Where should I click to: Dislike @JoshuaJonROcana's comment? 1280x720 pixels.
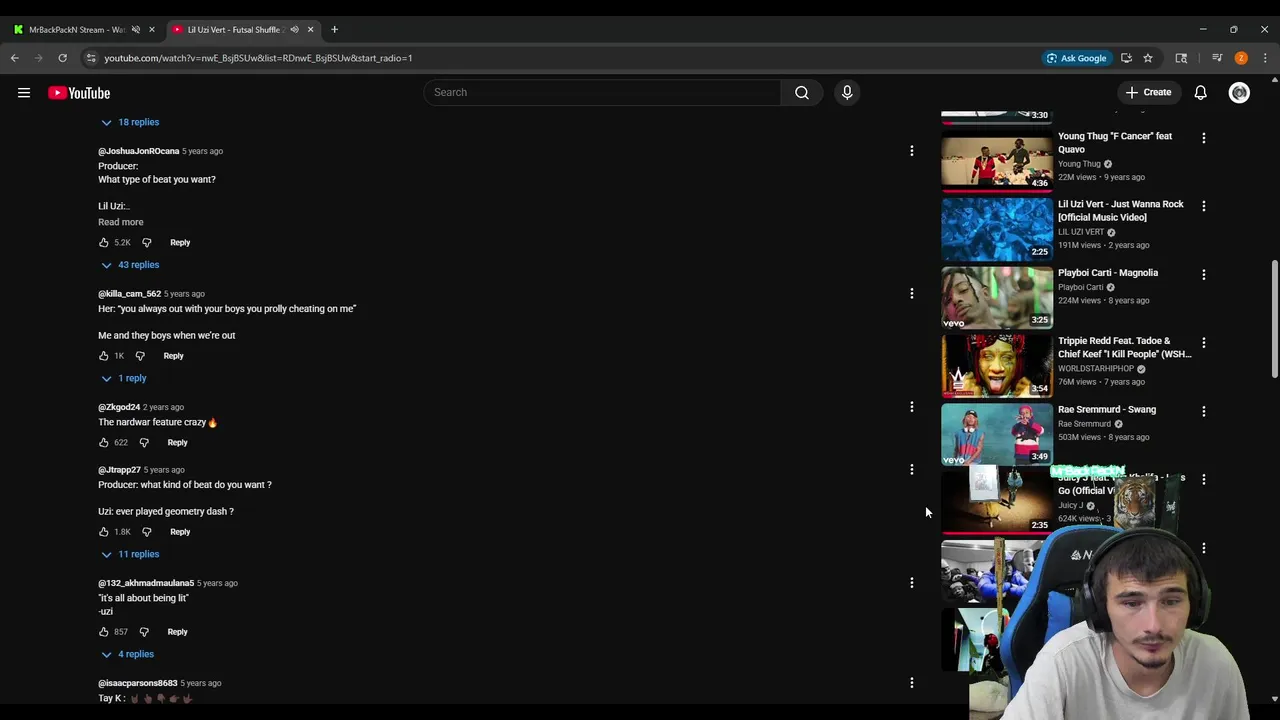tap(146, 242)
